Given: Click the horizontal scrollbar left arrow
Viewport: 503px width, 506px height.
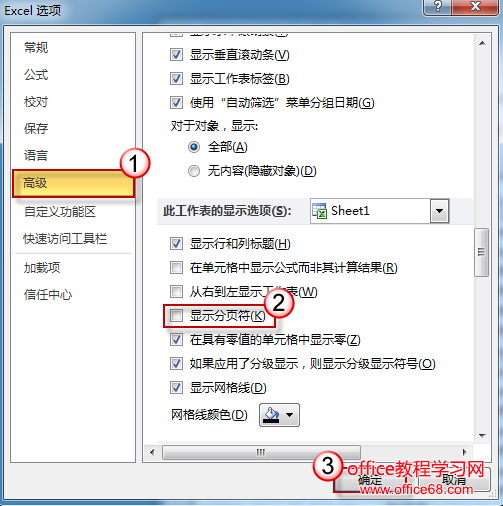Looking at the screenshot, I should [152, 452].
